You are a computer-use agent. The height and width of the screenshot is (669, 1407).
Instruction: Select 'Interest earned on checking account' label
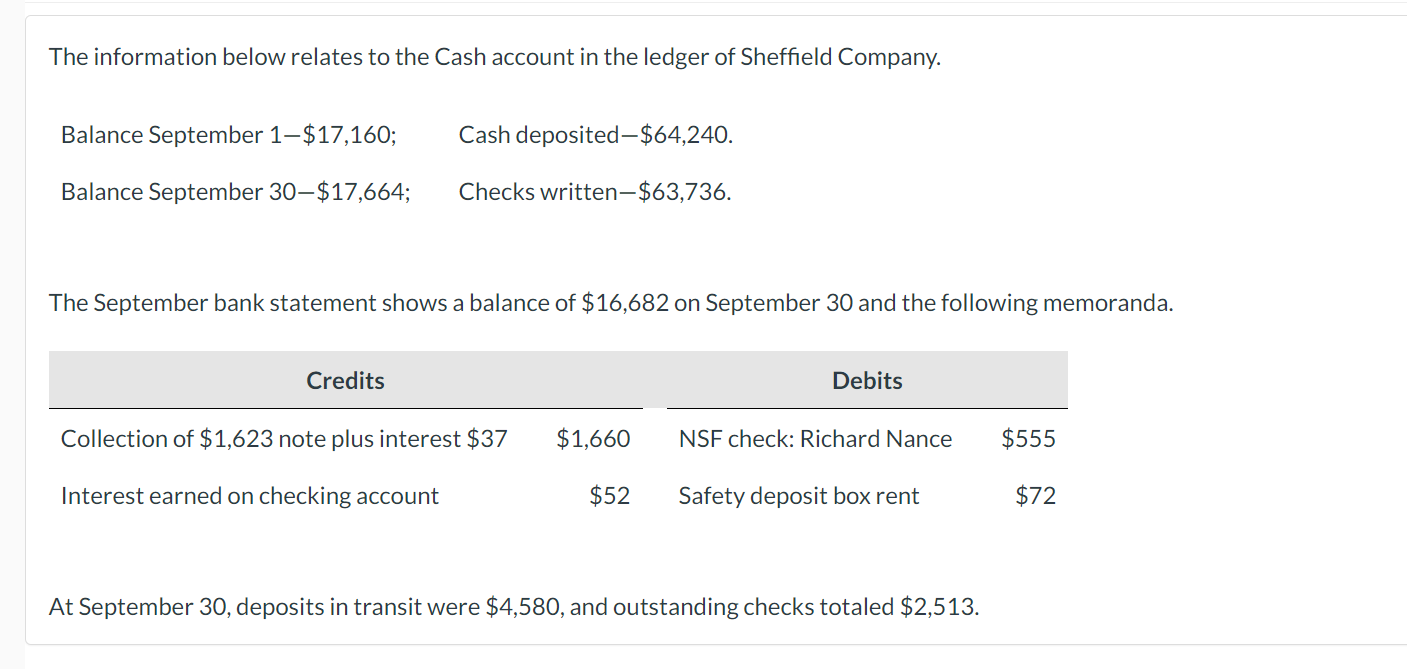[250, 496]
